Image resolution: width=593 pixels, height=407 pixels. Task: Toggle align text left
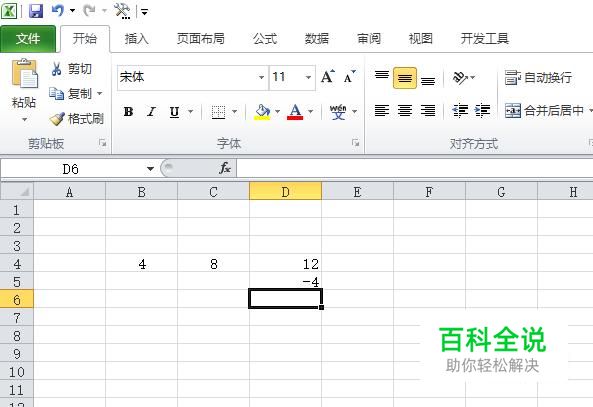pos(382,110)
